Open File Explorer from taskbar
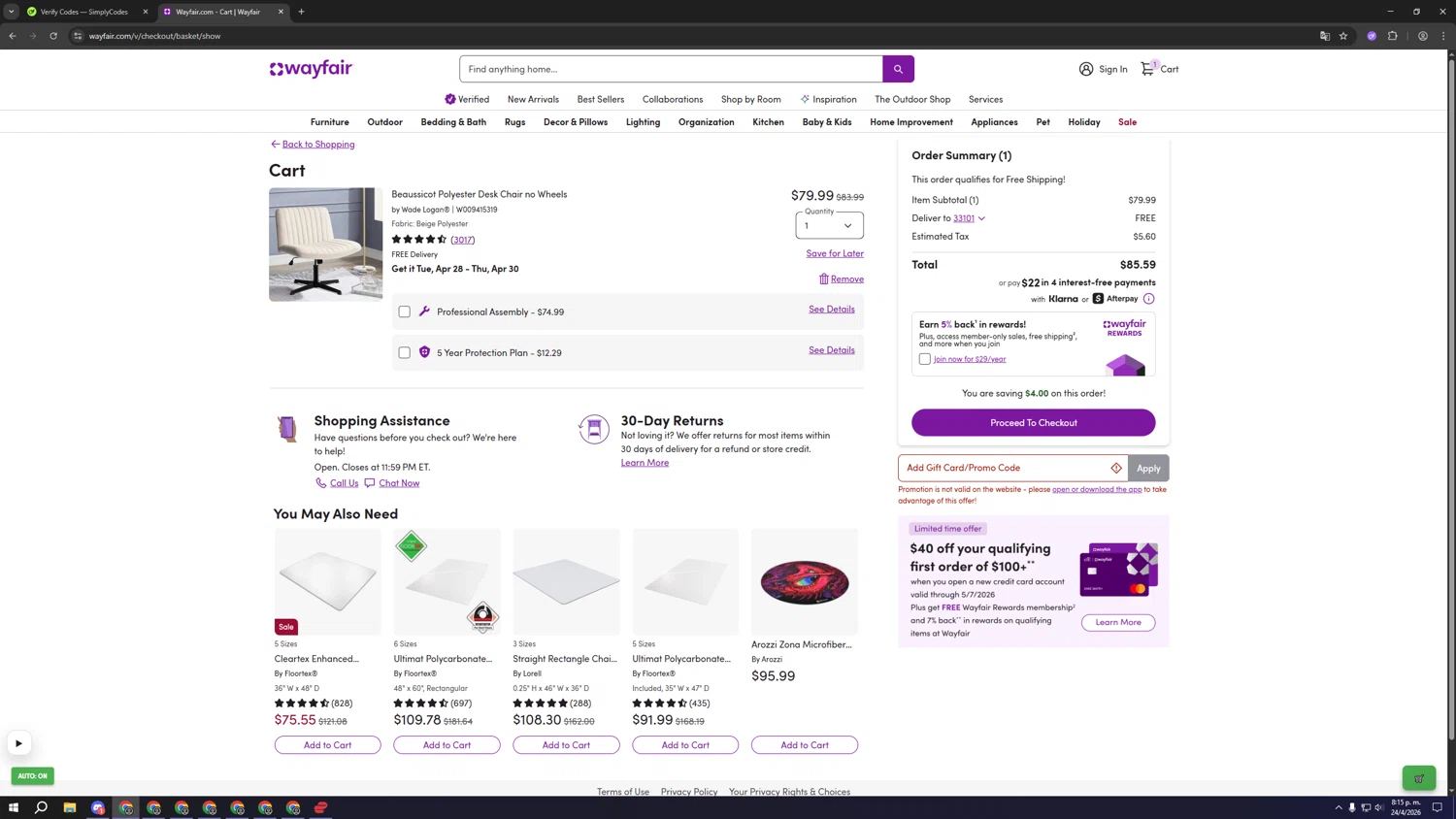The image size is (1456, 819). click(70, 807)
